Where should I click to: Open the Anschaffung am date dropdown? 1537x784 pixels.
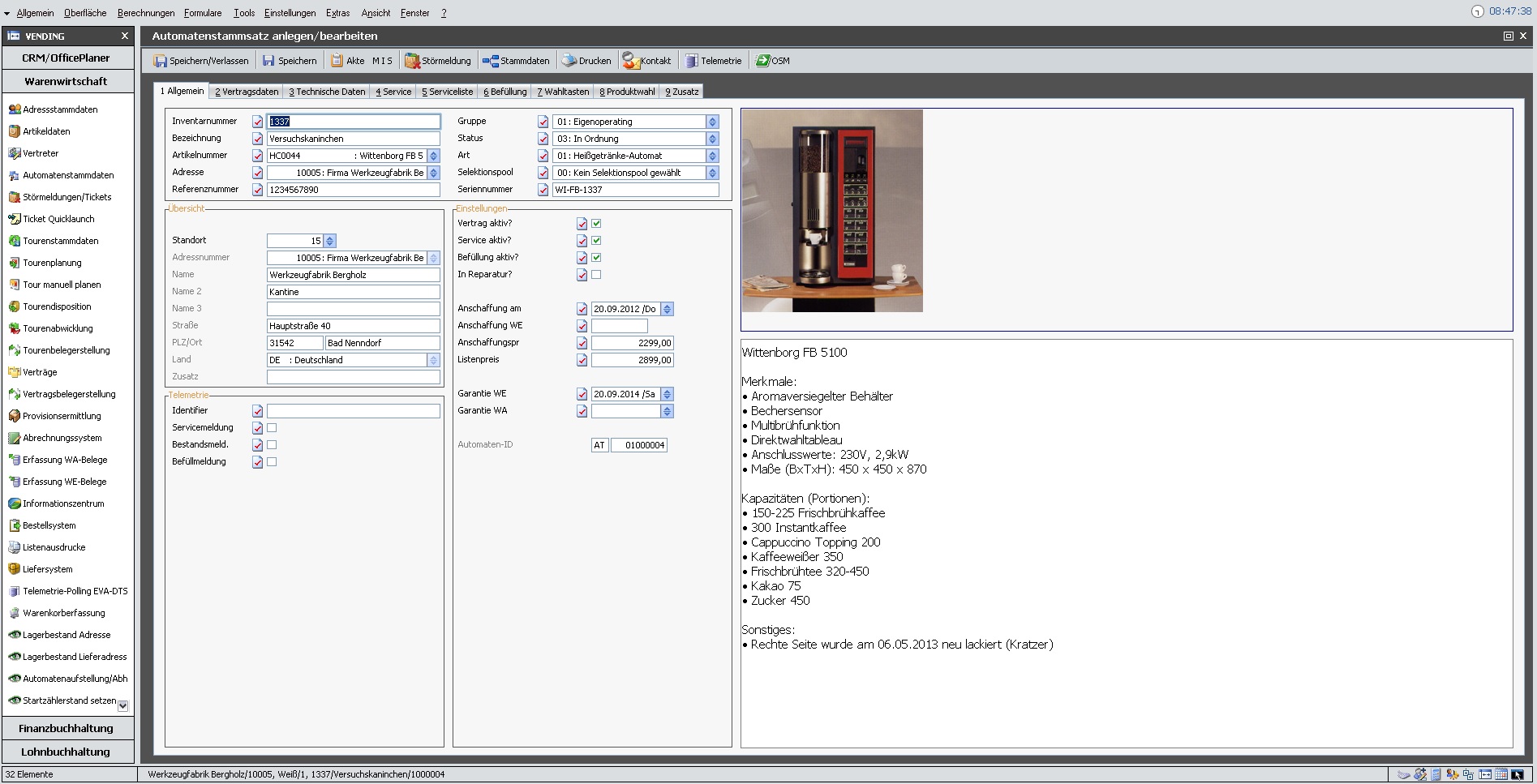click(x=667, y=309)
